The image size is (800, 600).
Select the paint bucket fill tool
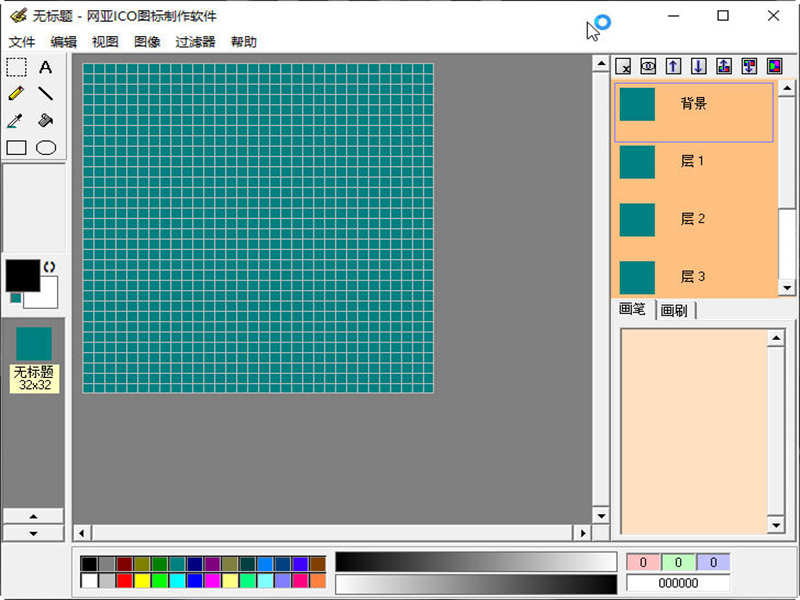tap(45, 121)
